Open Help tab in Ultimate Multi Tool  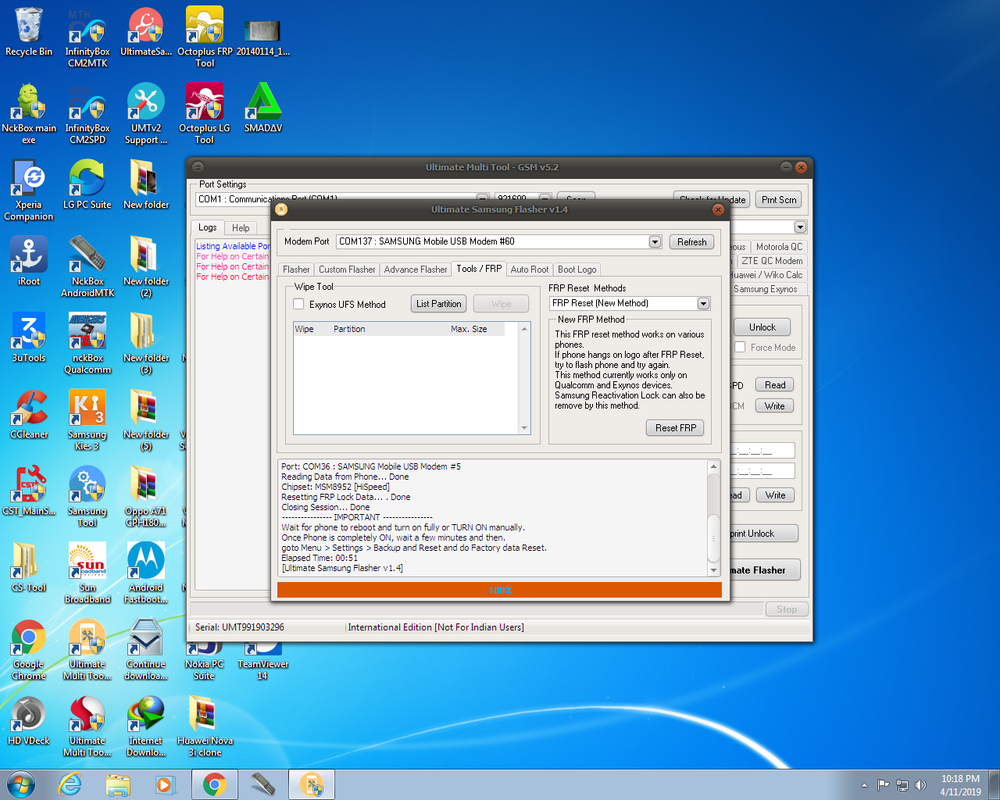pos(240,228)
